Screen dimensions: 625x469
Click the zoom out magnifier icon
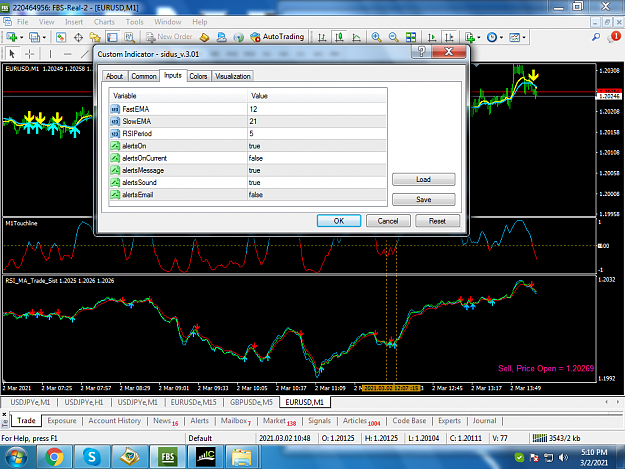[x=393, y=37]
